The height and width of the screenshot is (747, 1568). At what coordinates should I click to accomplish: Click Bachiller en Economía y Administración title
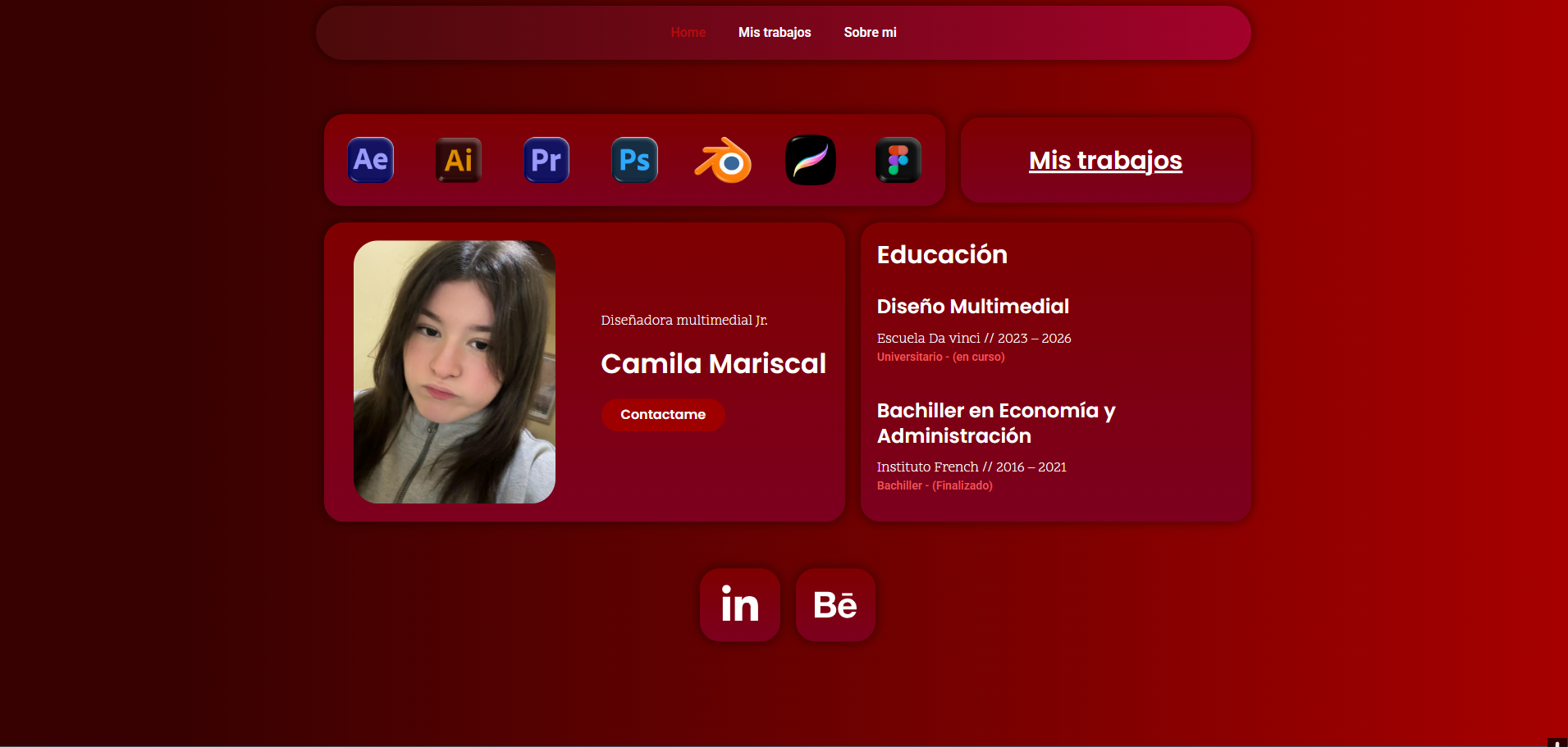pos(996,423)
